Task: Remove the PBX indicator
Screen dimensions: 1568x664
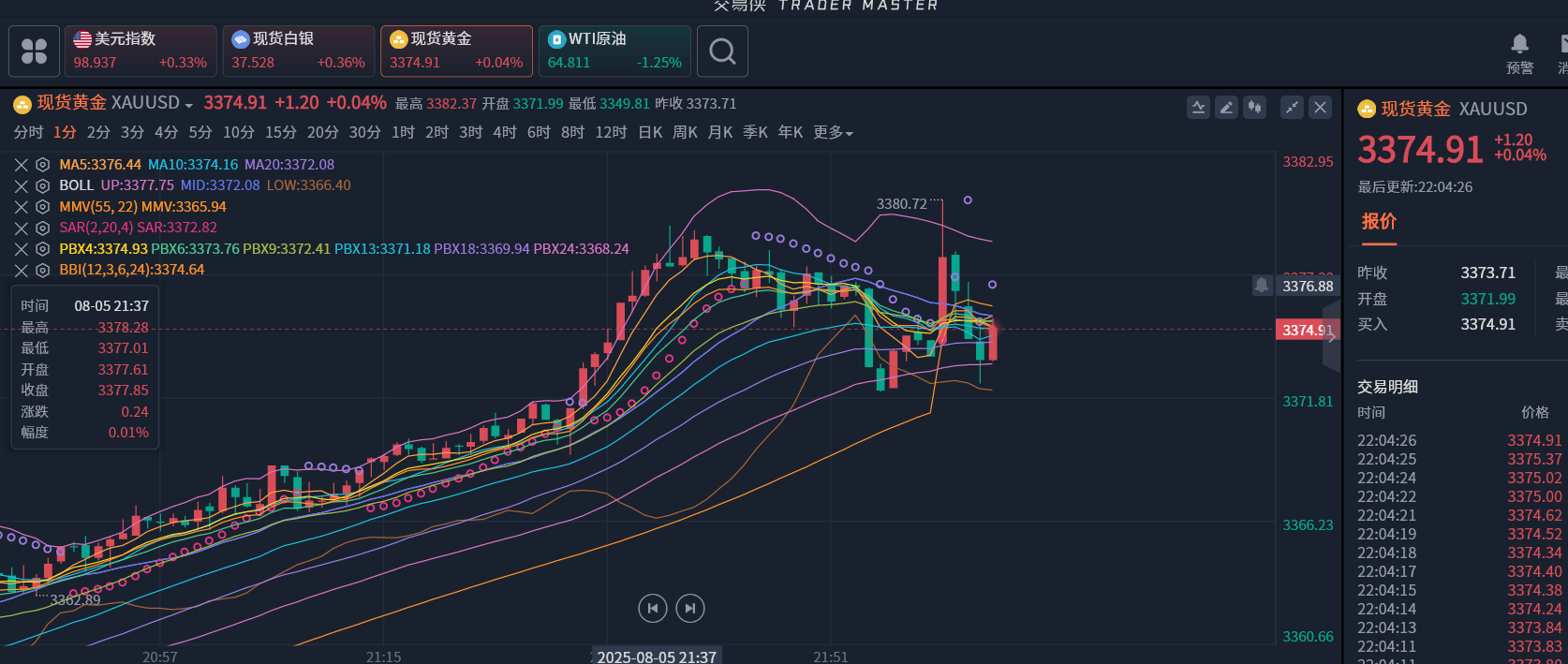Action: (21, 249)
